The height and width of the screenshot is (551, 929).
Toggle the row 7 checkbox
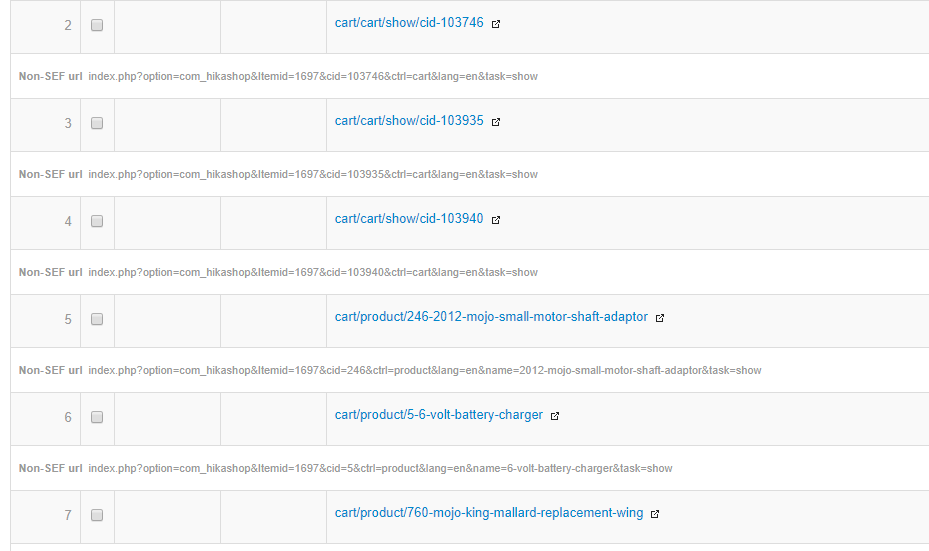(97, 515)
